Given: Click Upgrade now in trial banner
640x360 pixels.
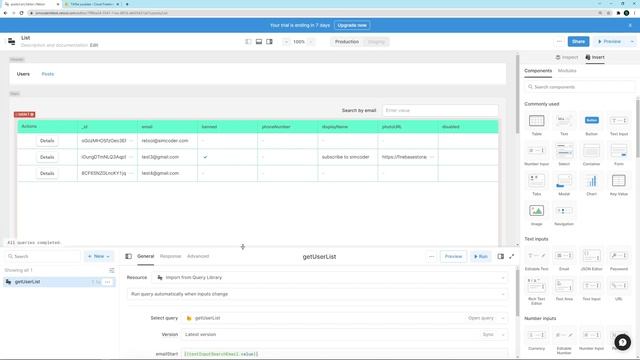Looking at the screenshot, I should pos(352,25).
